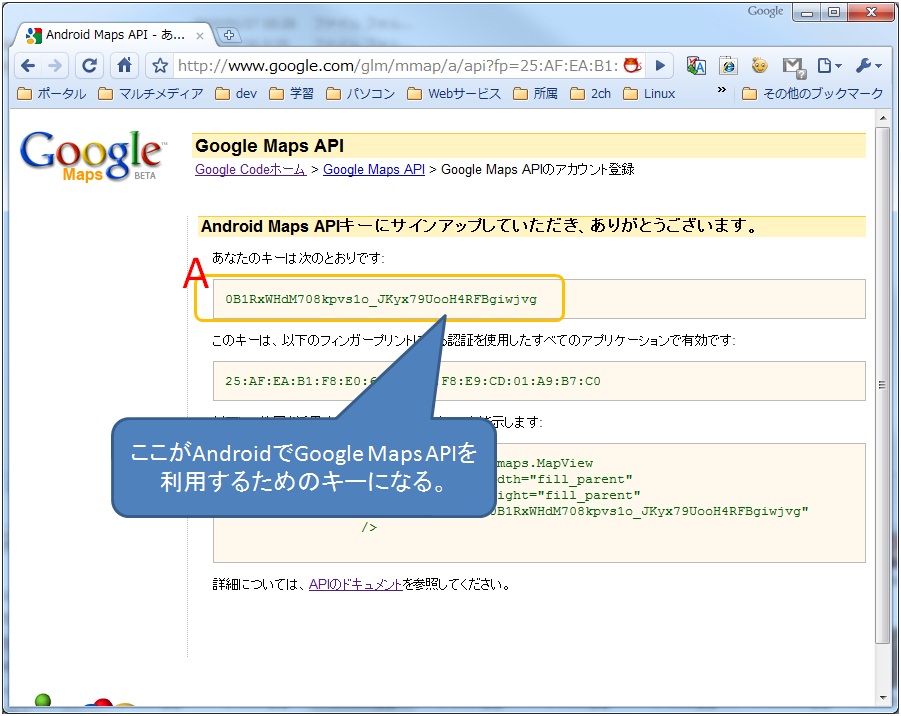Open the Linux bookmark folder
This screenshot has width=901, height=716.
(649, 94)
